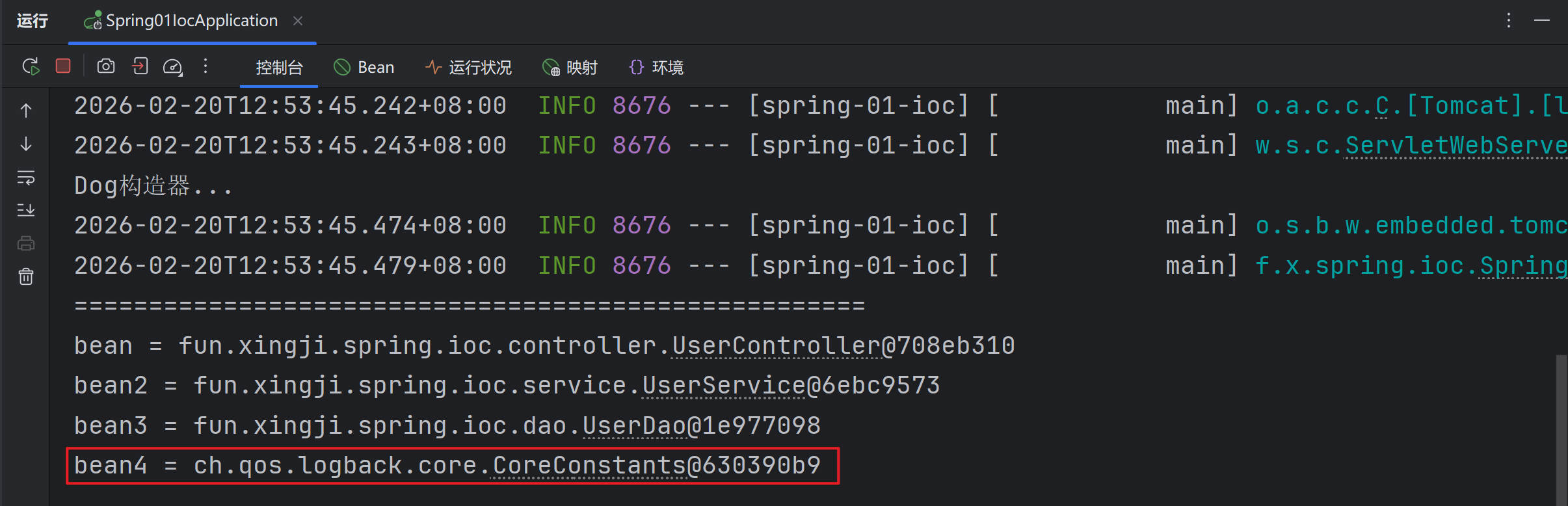Navigate to the CoreConstants class link
This screenshot has width=1568, height=506.
589,466
